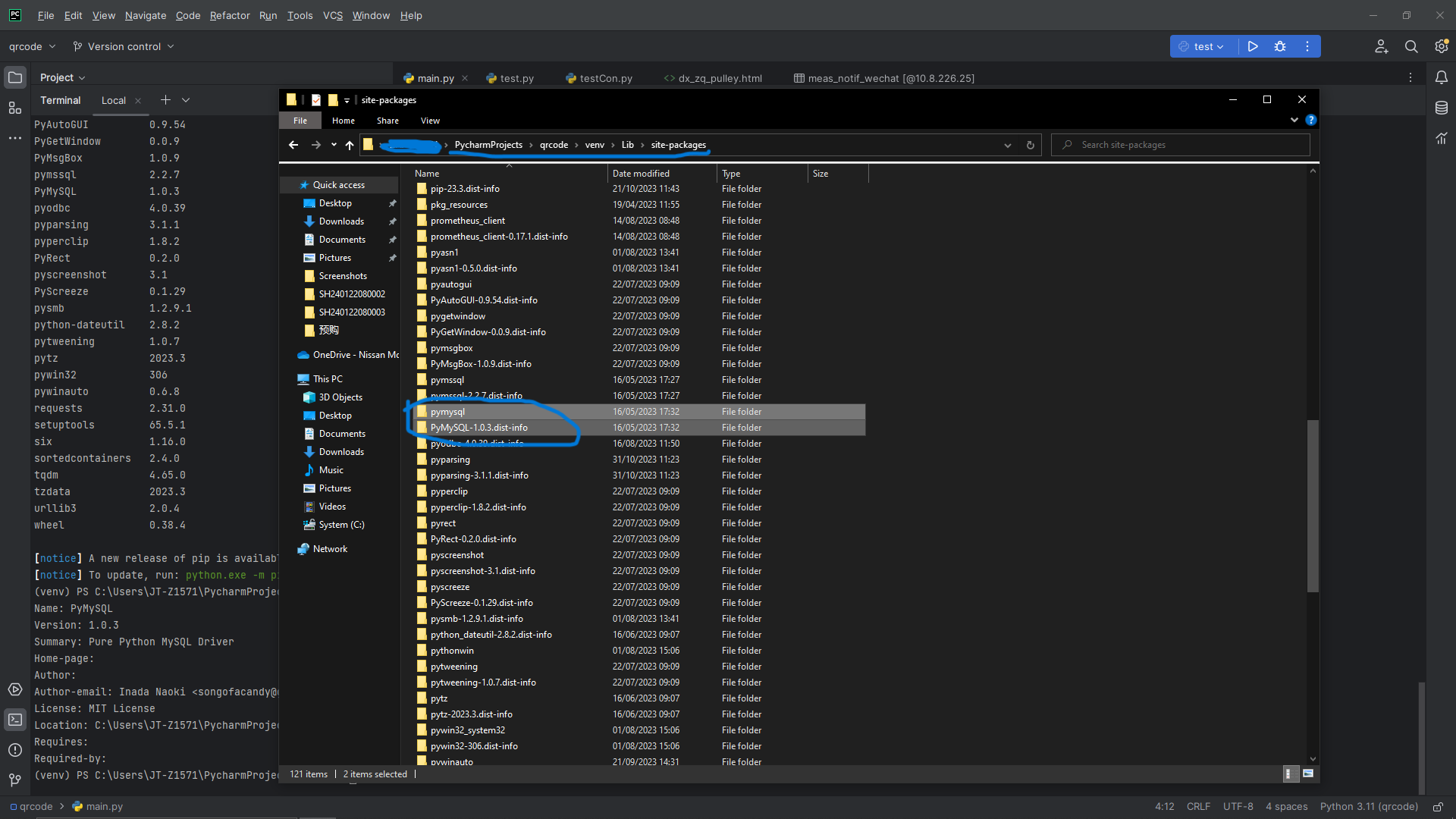Open the Services tool window icon

[15, 689]
